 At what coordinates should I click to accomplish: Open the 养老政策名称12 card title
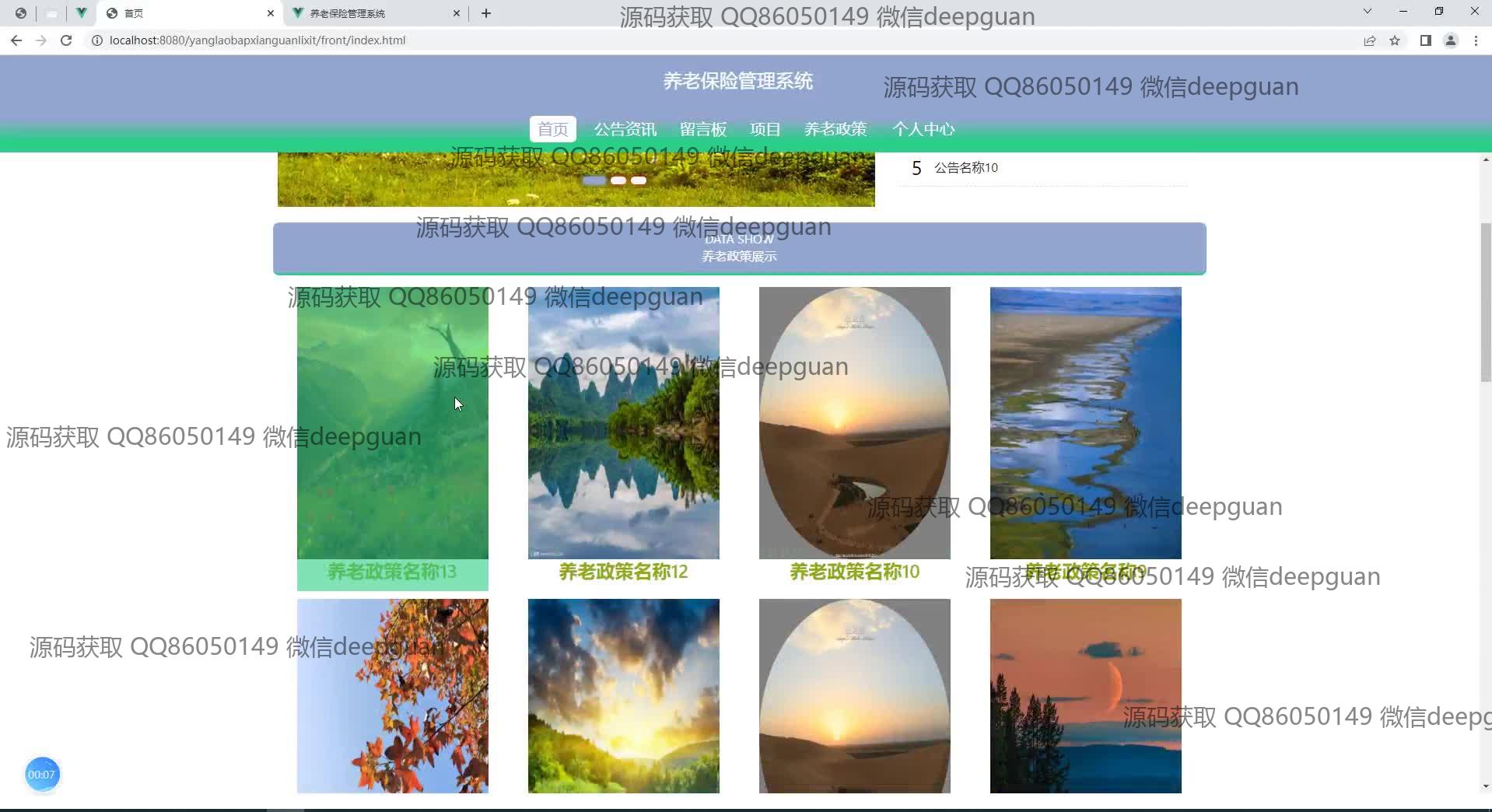click(623, 572)
